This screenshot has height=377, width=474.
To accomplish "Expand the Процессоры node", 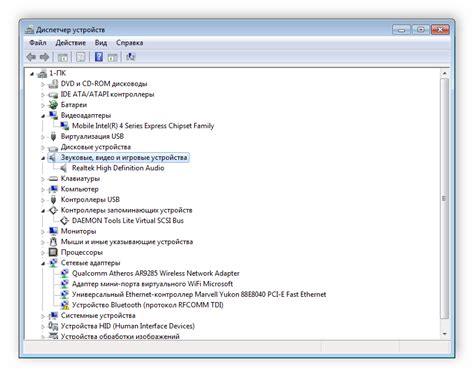I will point(43,253).
